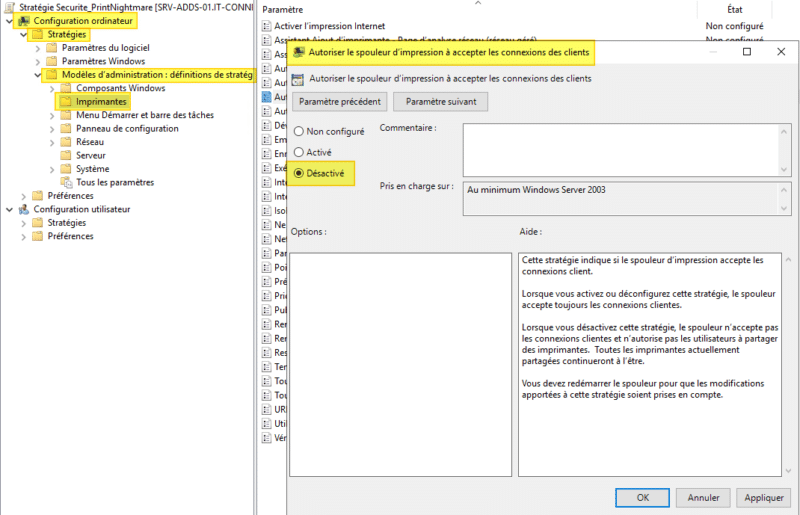Click Modèles d'administration folder icon

click(x=52, y=75)
